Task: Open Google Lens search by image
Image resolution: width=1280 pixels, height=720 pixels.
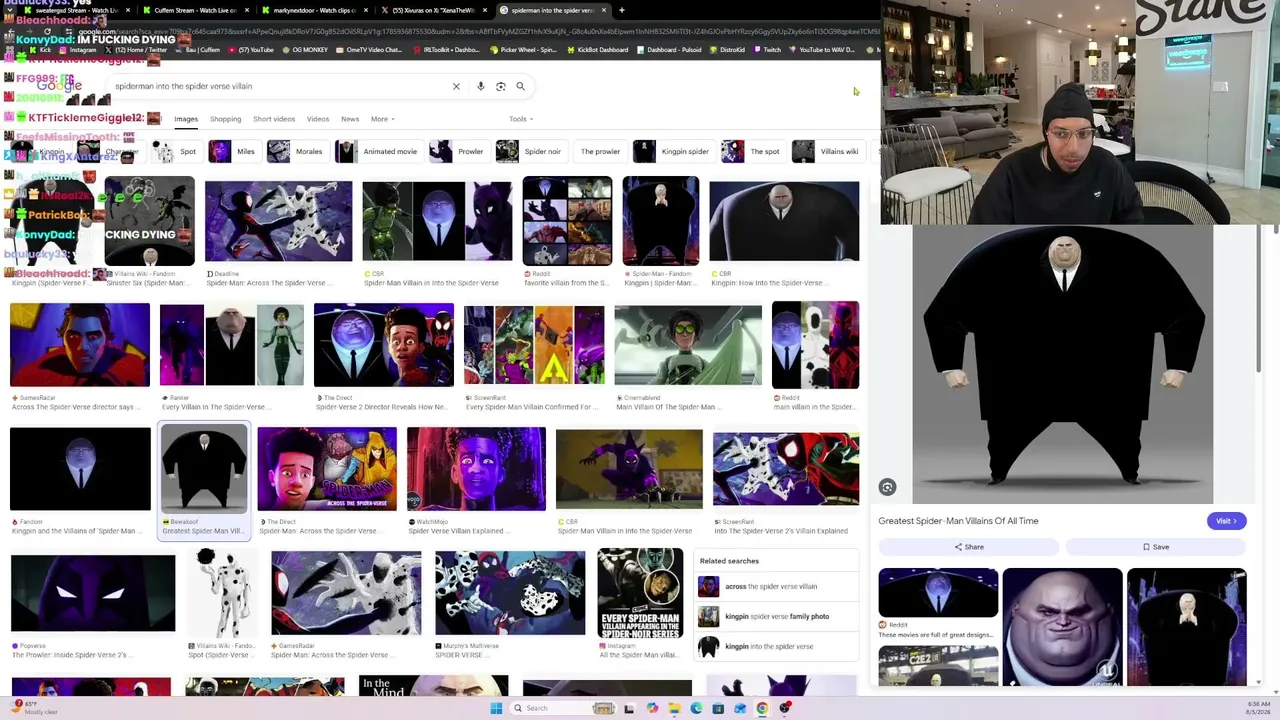Action: point(501,86)
